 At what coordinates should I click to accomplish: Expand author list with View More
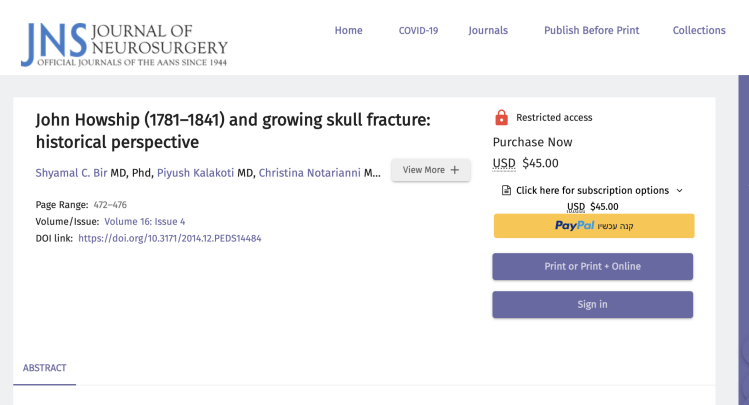point(430,170)
